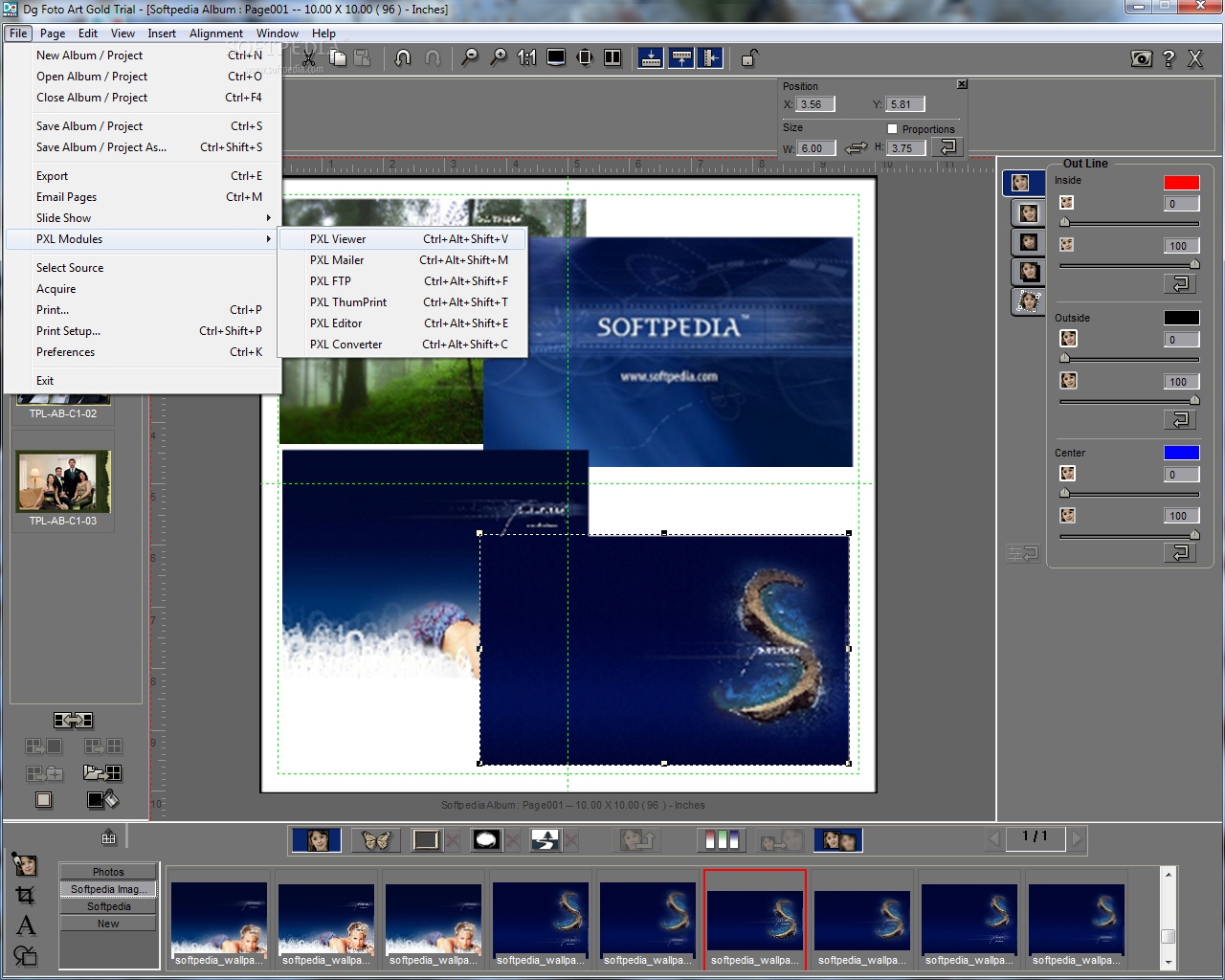Screen dimensions: 1225x980
Task: Click the Undo arrow icon
Action: click(x=403, y=58)
